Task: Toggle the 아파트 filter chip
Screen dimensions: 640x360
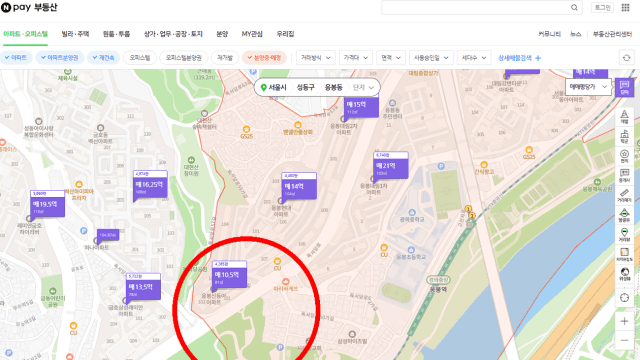Action: click(16, 58)
